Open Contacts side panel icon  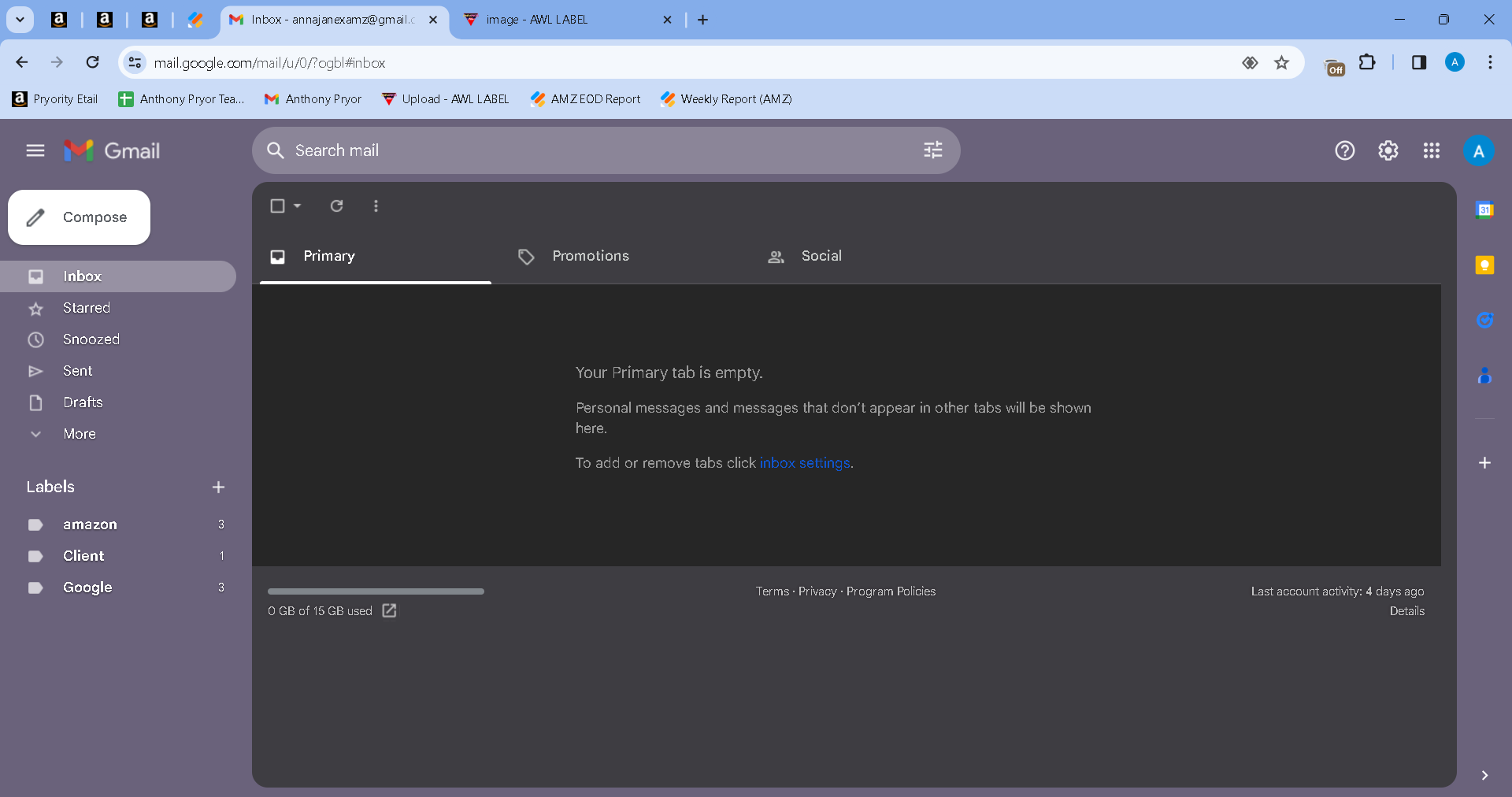(1484, 376)
